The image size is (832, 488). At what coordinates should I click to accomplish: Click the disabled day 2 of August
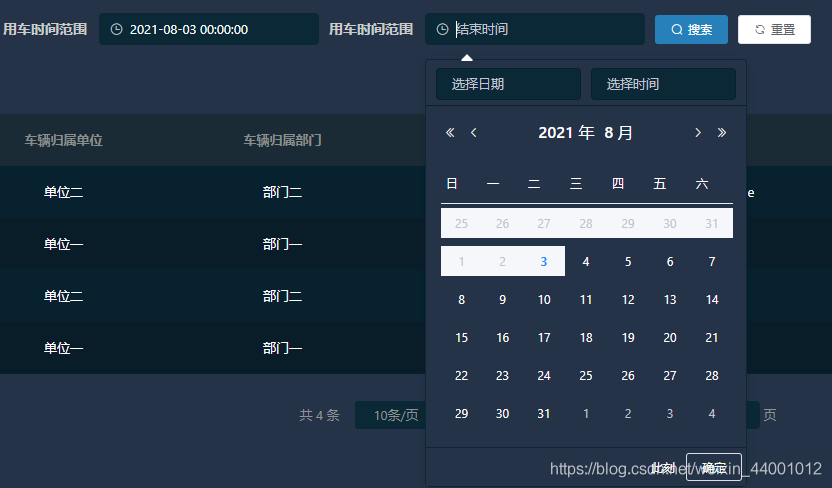502,262
